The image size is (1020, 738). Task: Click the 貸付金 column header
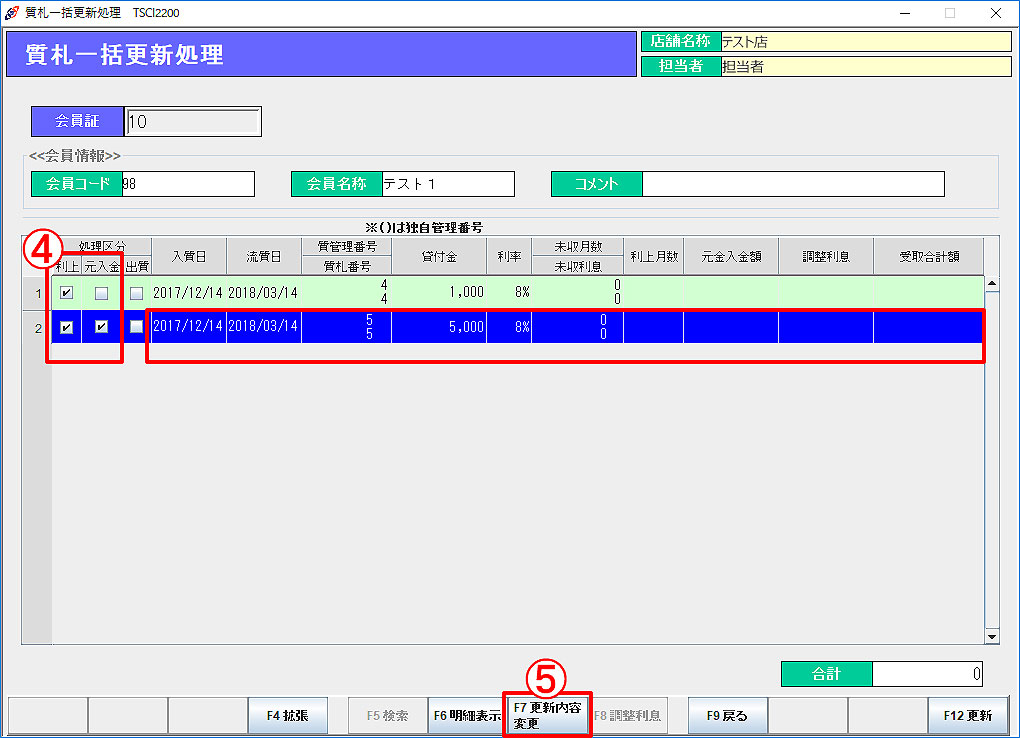pos(438,256)
